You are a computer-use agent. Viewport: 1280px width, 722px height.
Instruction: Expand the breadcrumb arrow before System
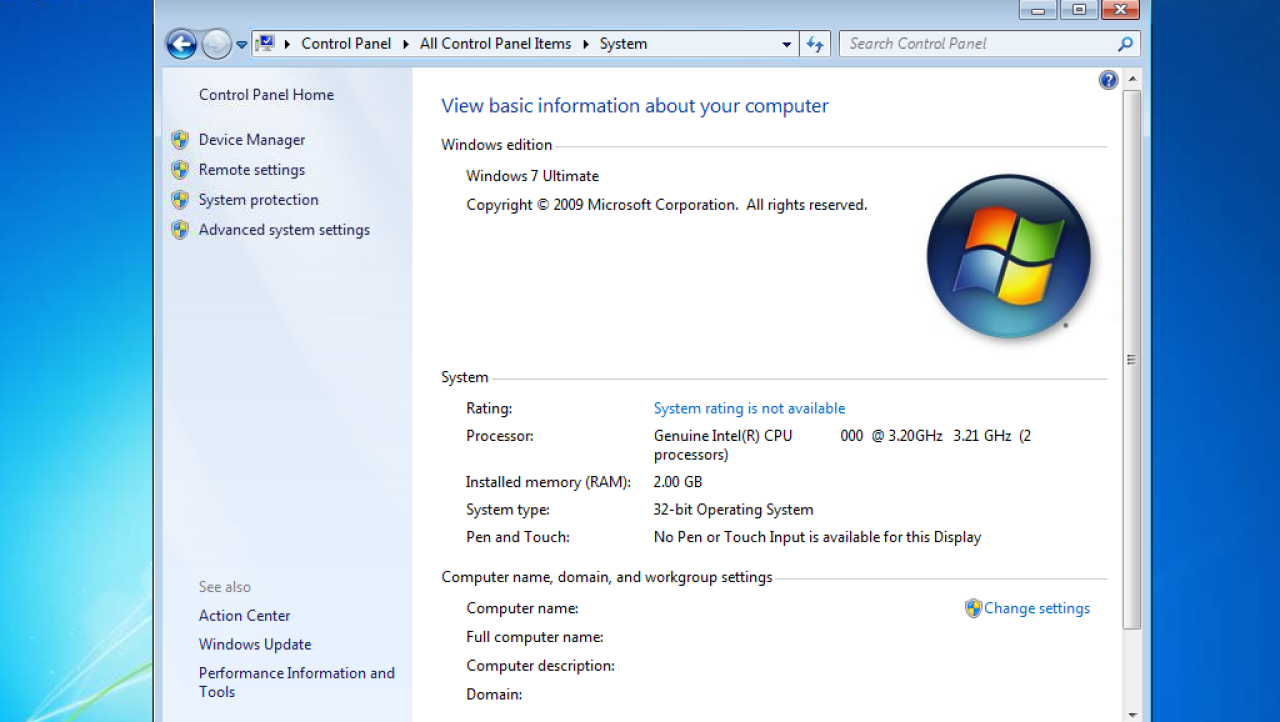(586, 44)
